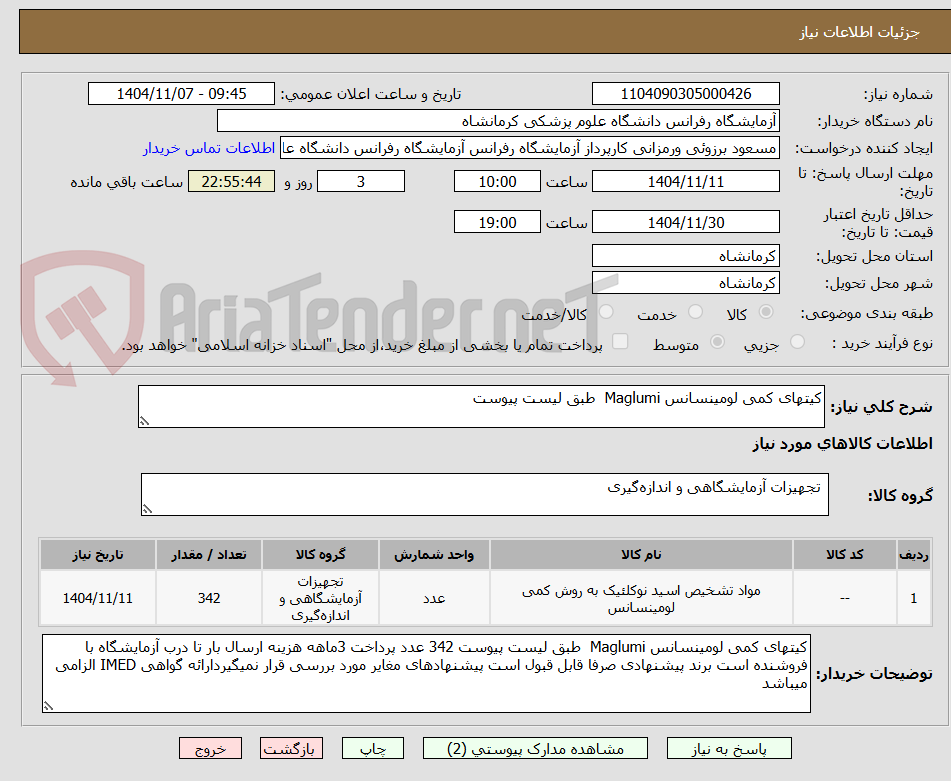
Task: Click the 'کد کالا' column header
Action: (x=845, y=555)
